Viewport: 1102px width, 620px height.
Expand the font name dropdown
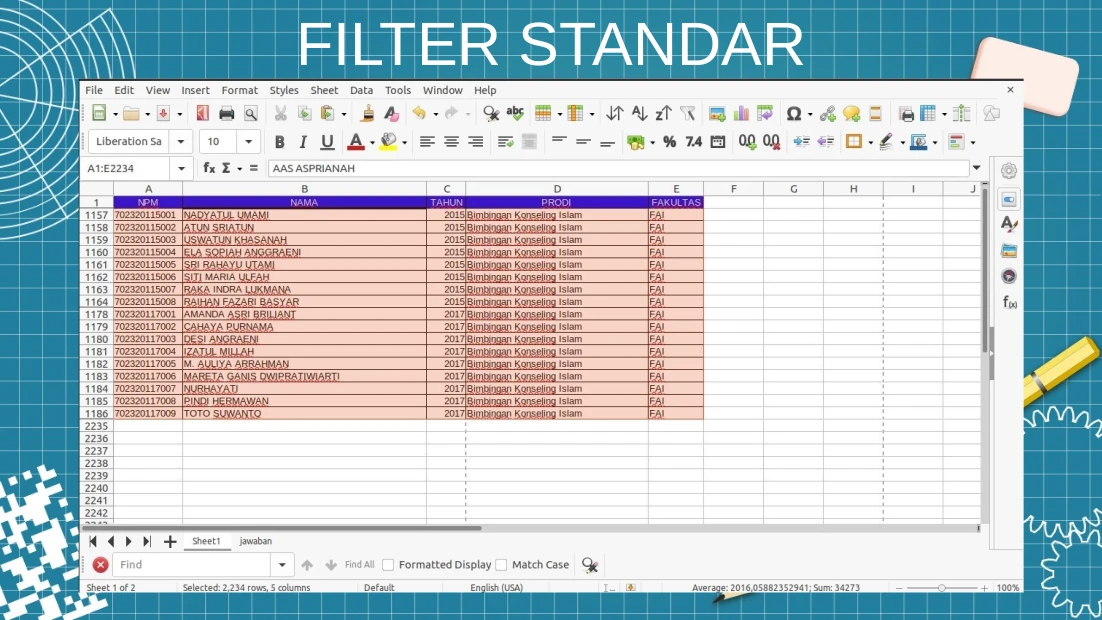coord(180,142)
